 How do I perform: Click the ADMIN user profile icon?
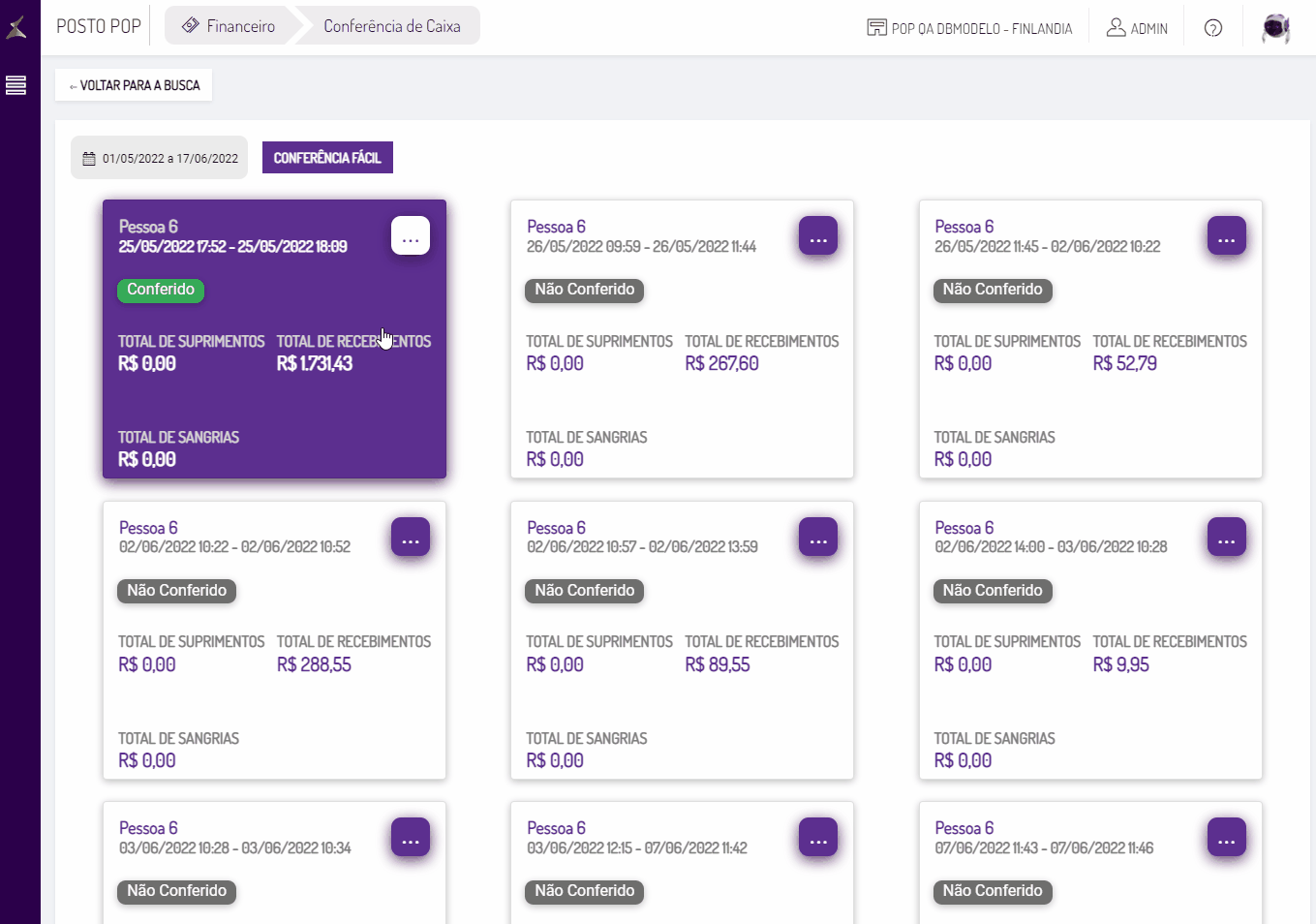click(1117, 28)
